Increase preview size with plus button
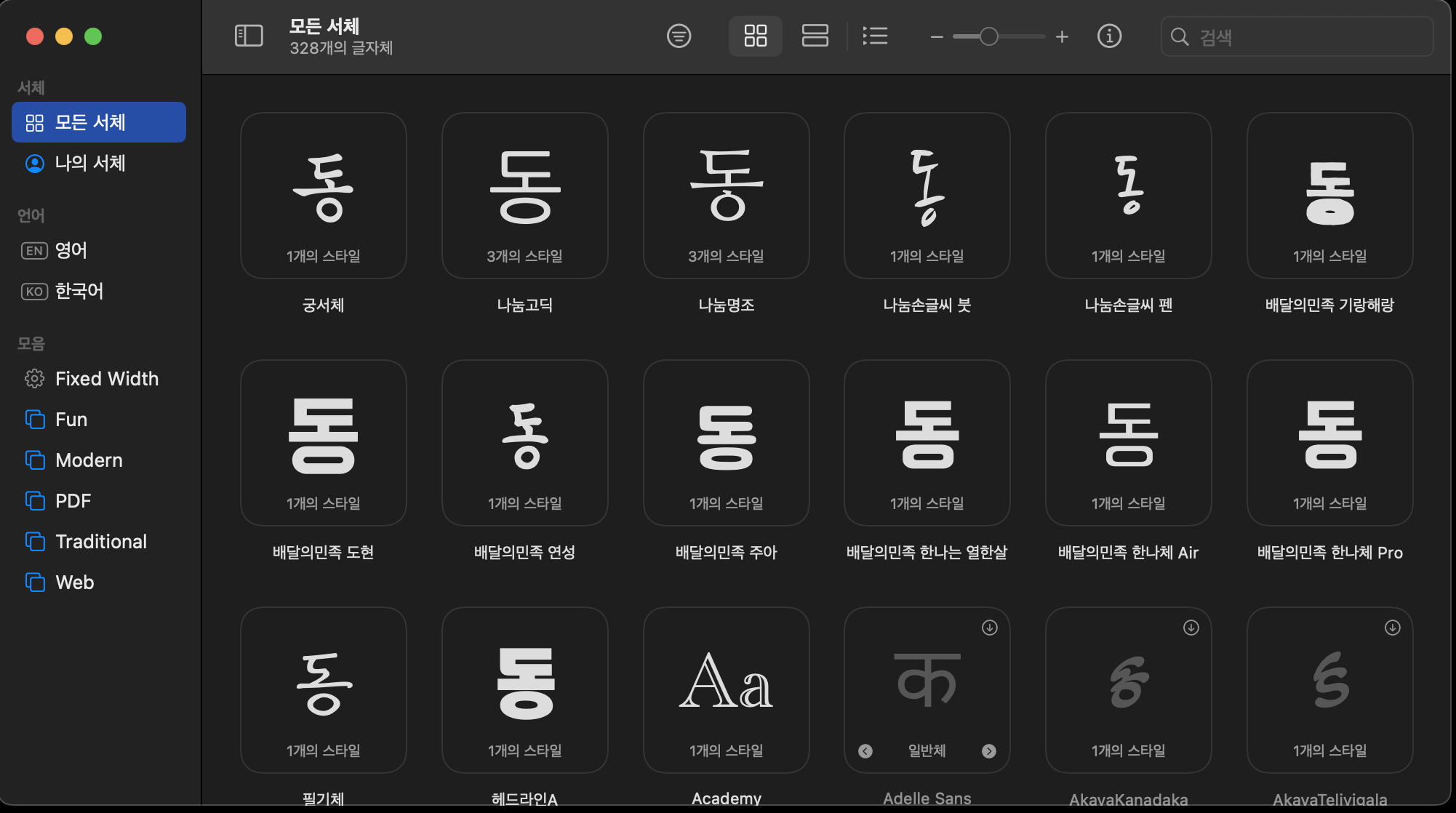 pos(1062,36)
